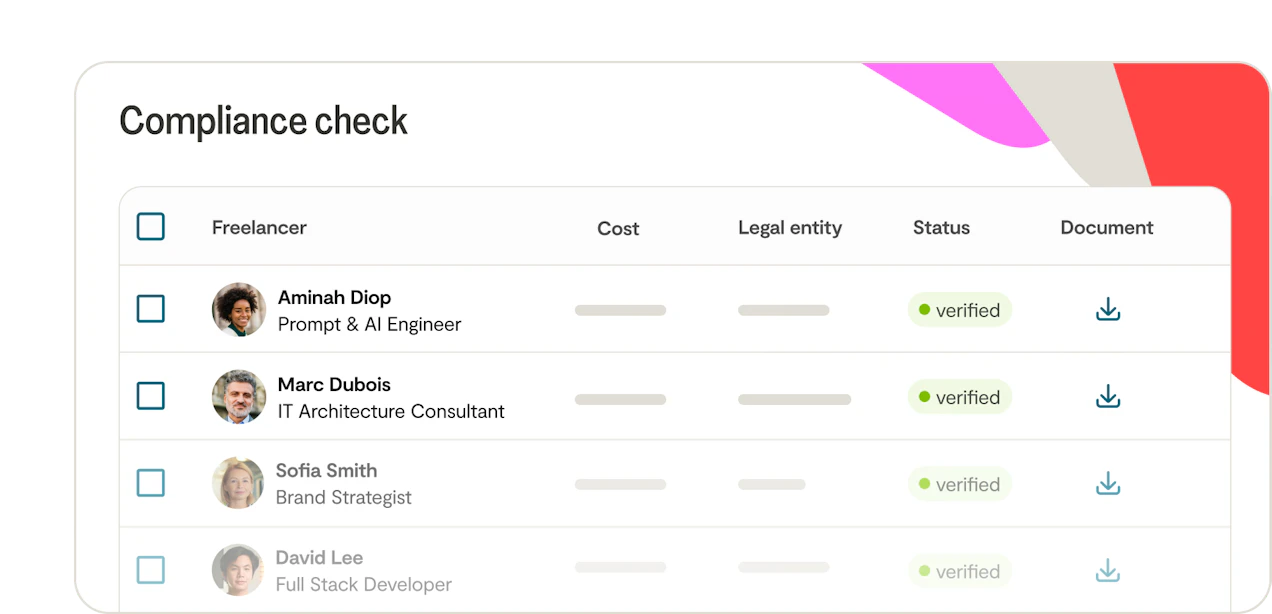Viewport: 1272px width, 614px height.
Task: Select Marc Dubois's row checkbox
Action: click(x=151, y=396)
